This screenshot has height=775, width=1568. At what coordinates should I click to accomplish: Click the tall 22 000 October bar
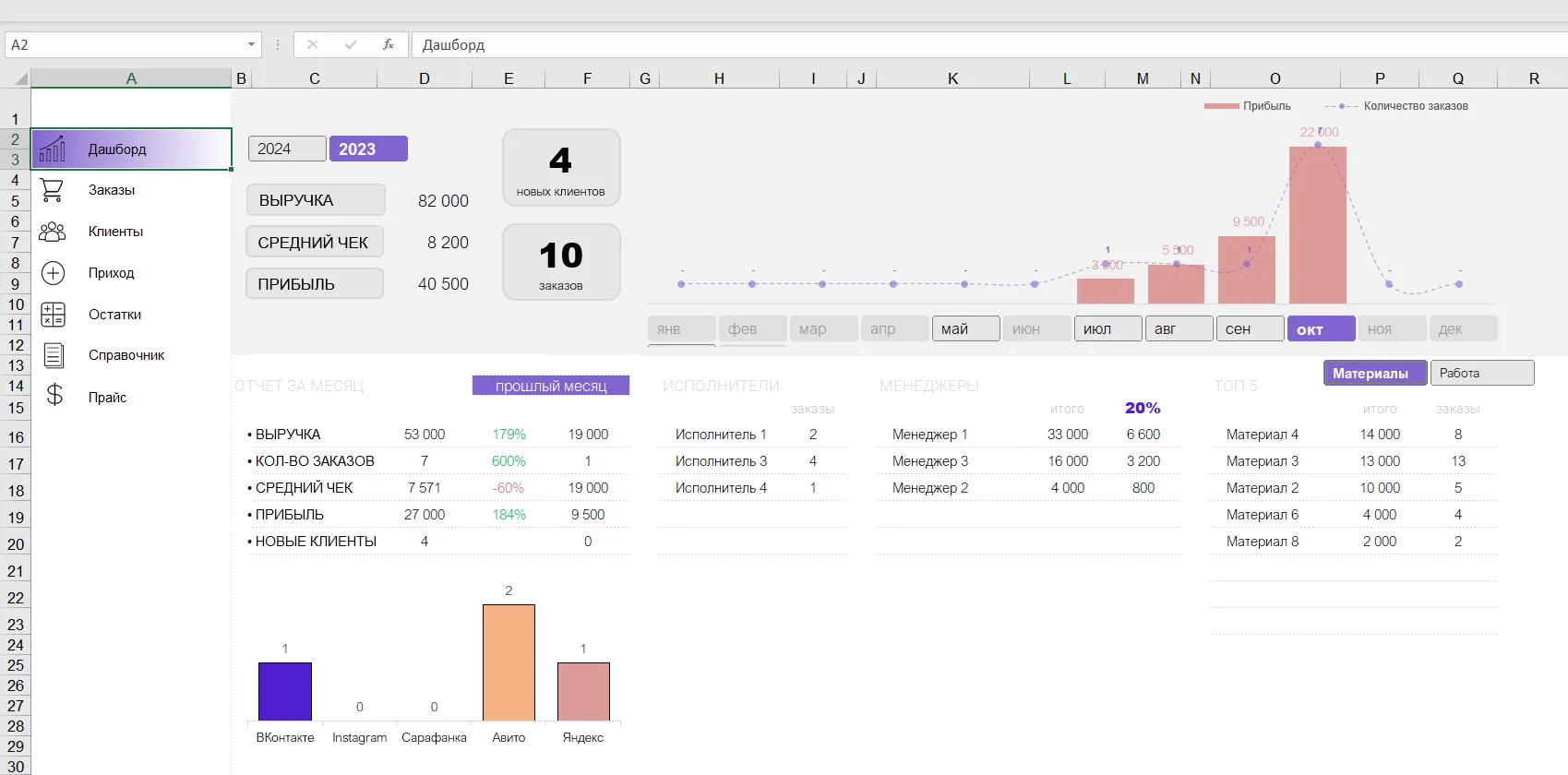point(1318,225)
